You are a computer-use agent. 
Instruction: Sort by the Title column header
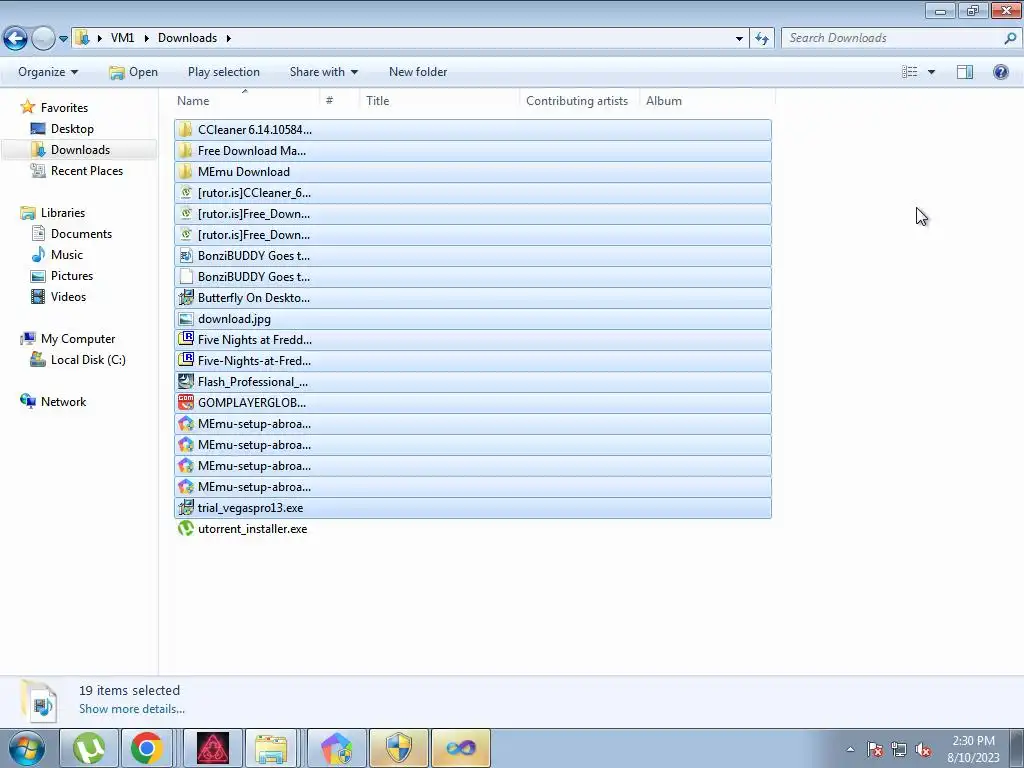coord(439,101)
